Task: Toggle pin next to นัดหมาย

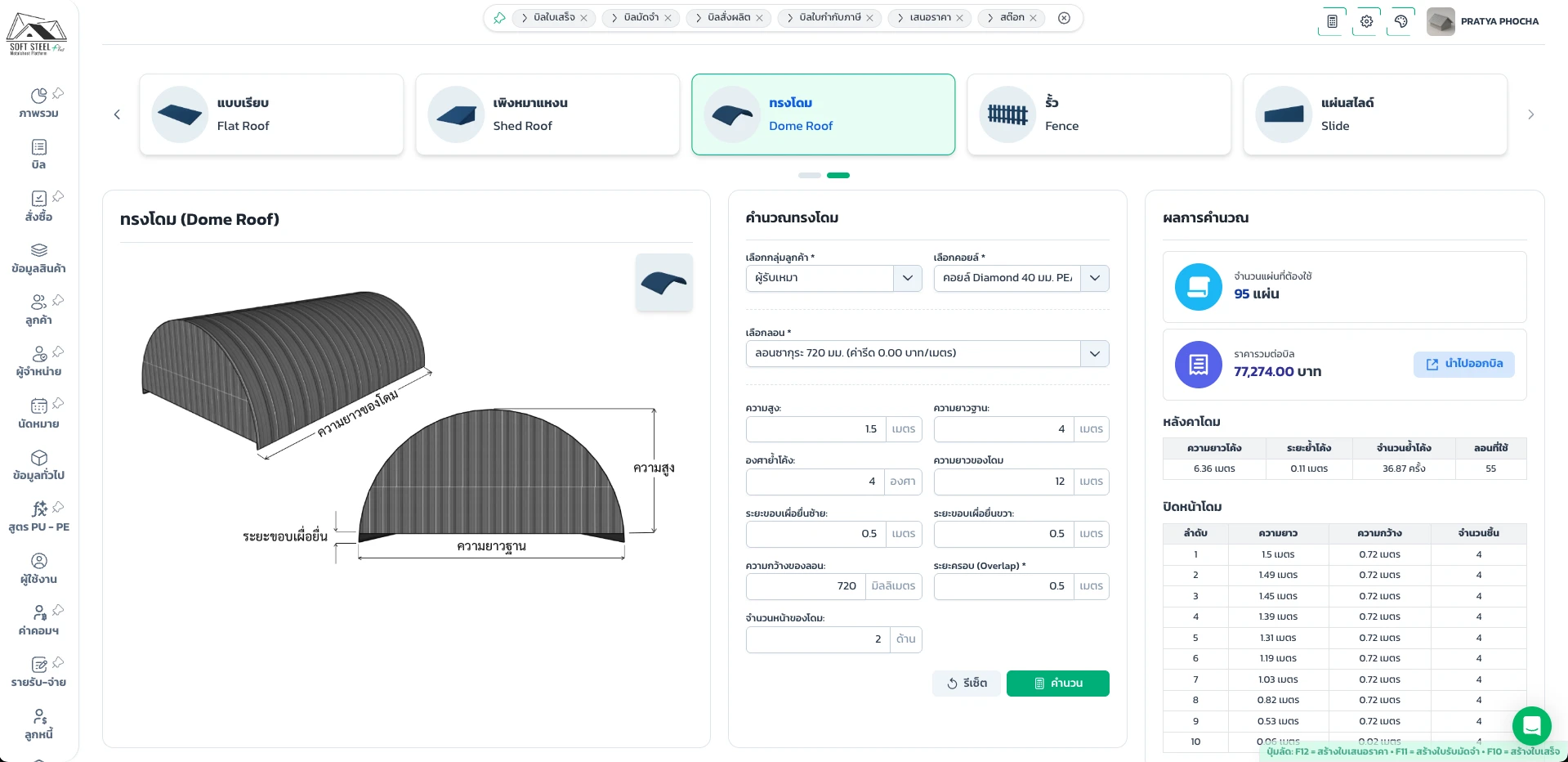Action: click(x=58, y=403)
